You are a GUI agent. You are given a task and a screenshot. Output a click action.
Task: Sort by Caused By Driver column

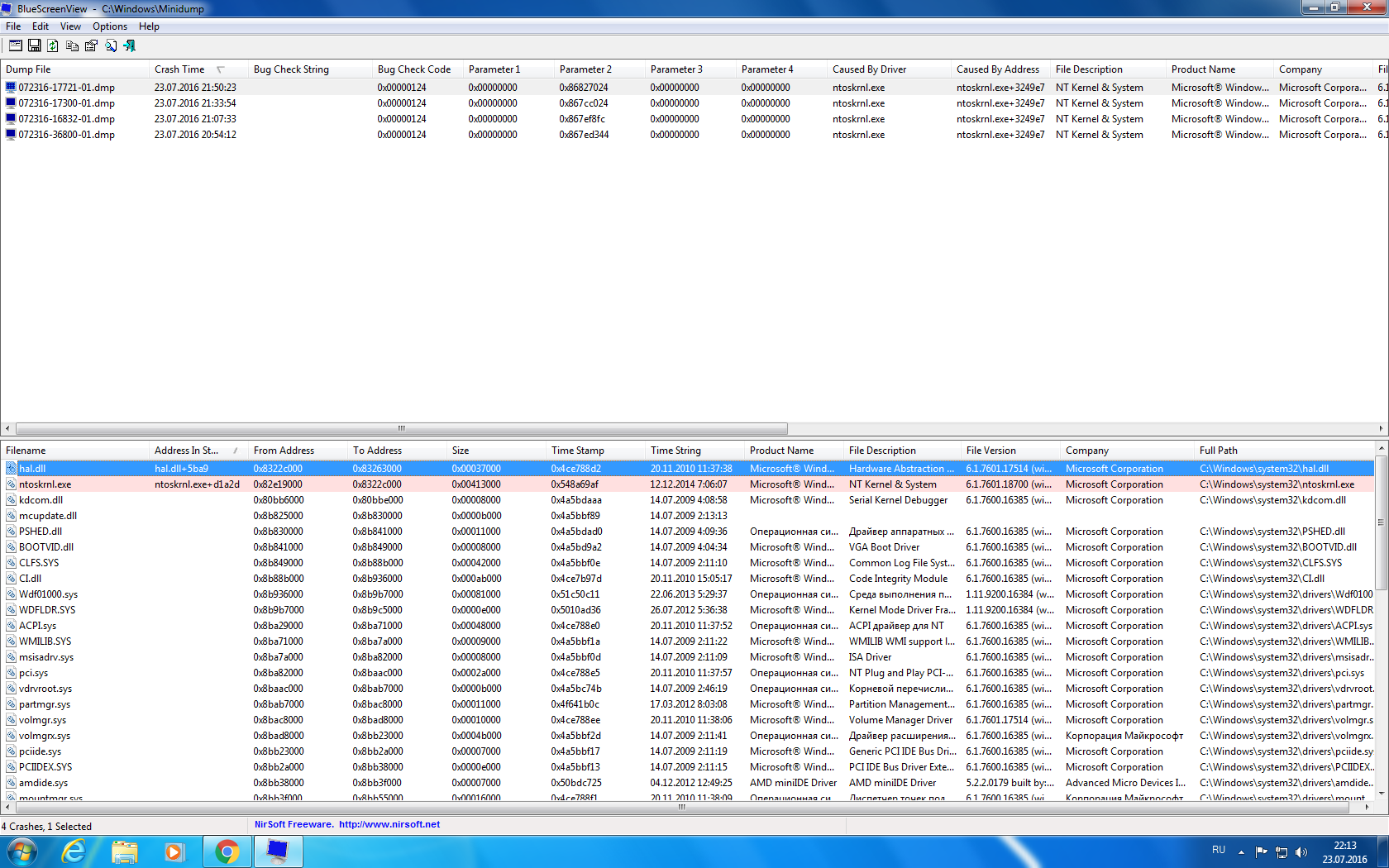[x=889, y=69]
